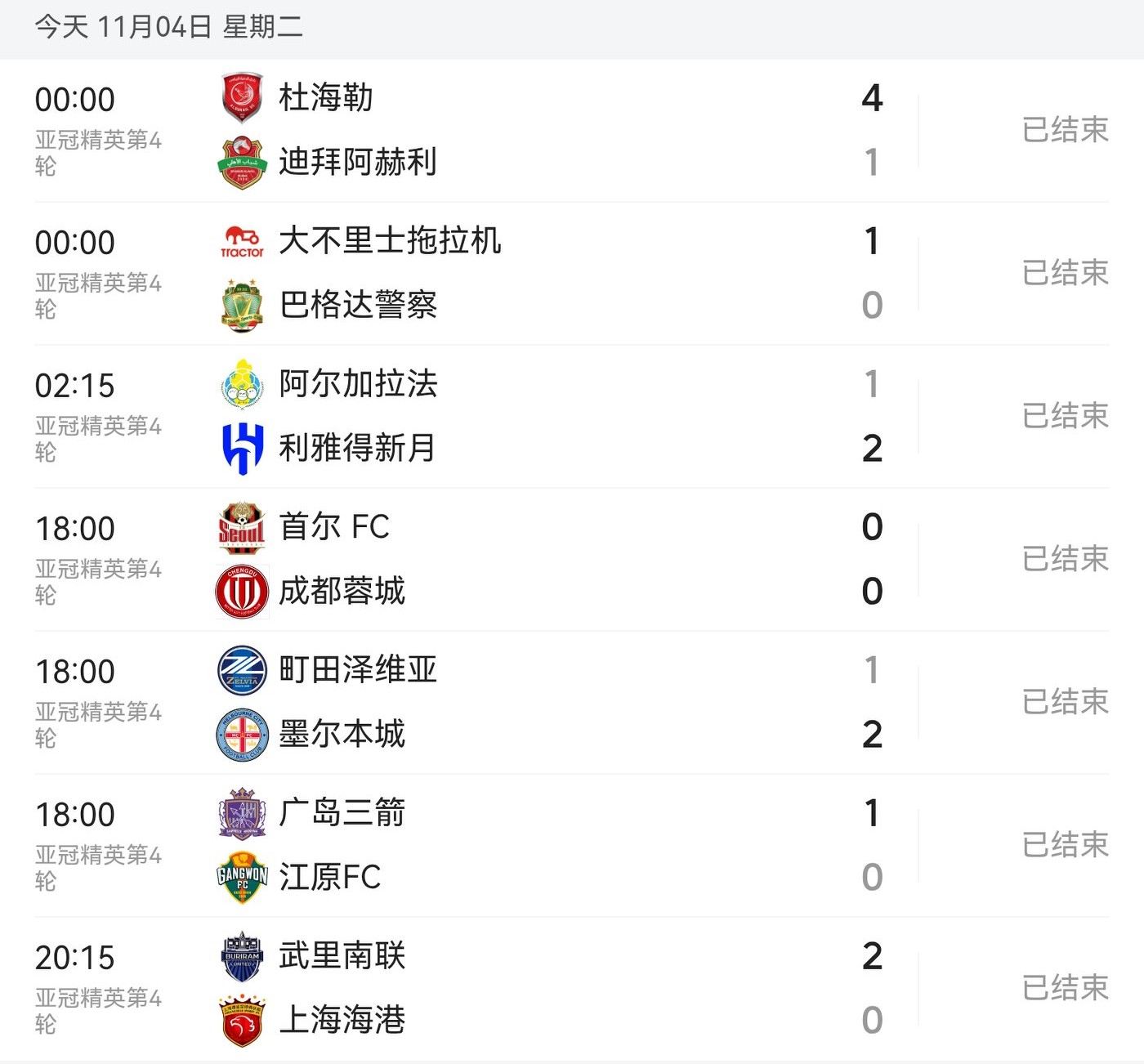Tap the Buriram United crest
This screenshot has height=1064, width=1144.
click(242, 956)
